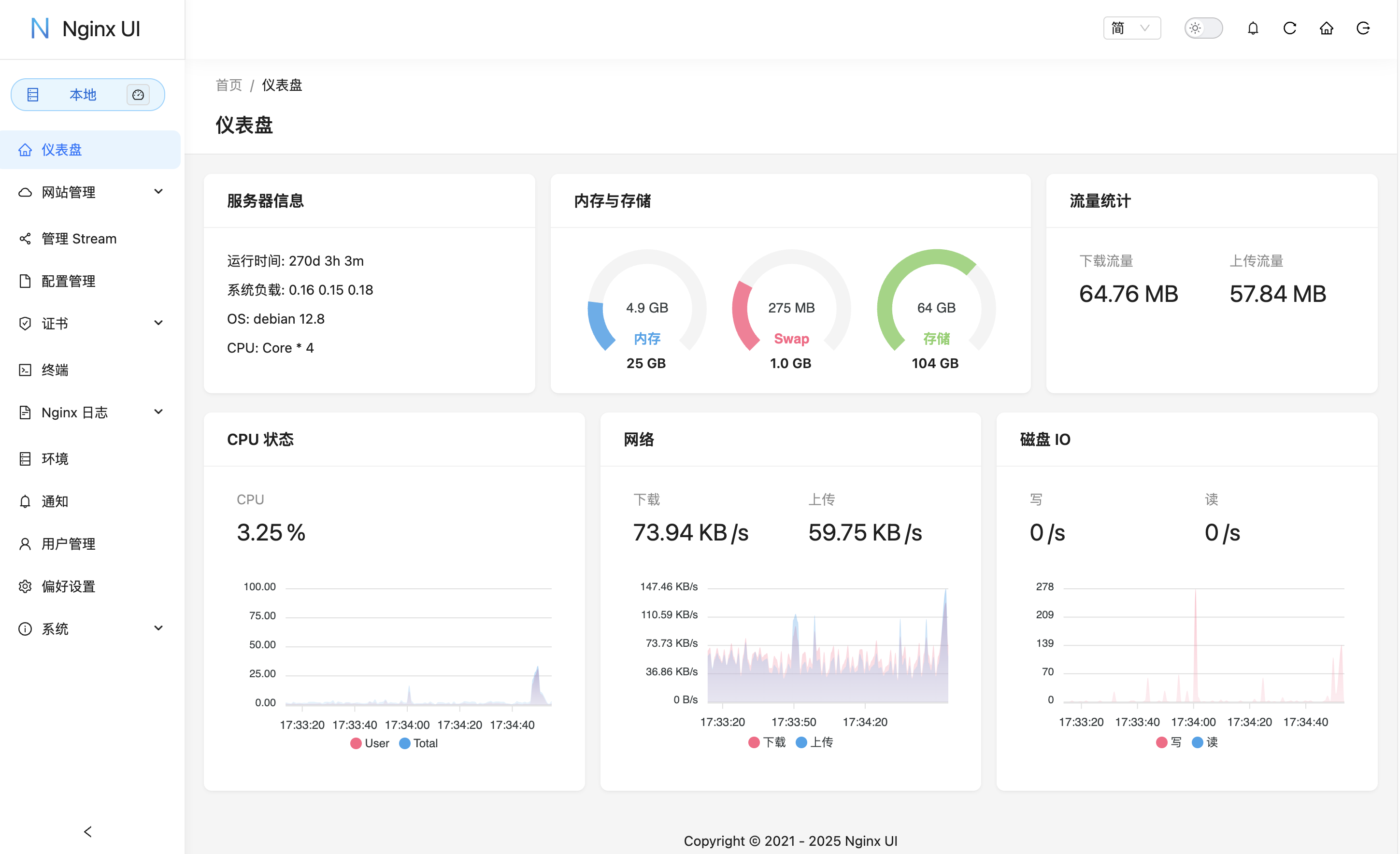Click the Copyright 2021 - 2025 Nginx UI footer

click(790, 841)
